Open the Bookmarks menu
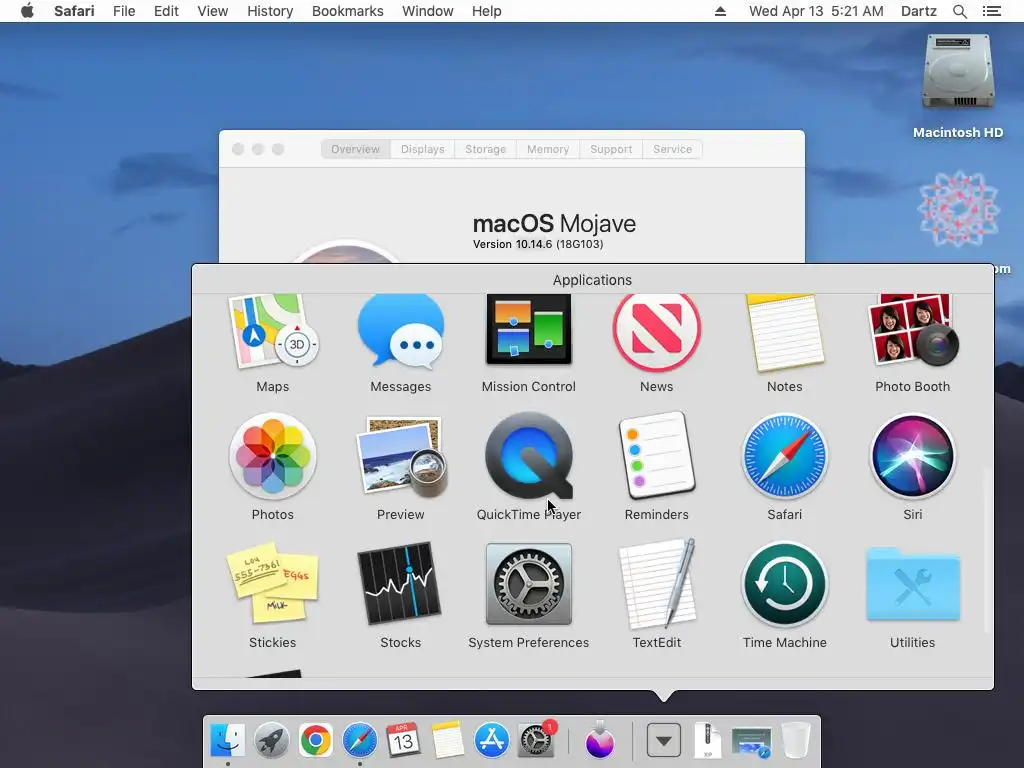1024x768 pixels. pos(347,11)
